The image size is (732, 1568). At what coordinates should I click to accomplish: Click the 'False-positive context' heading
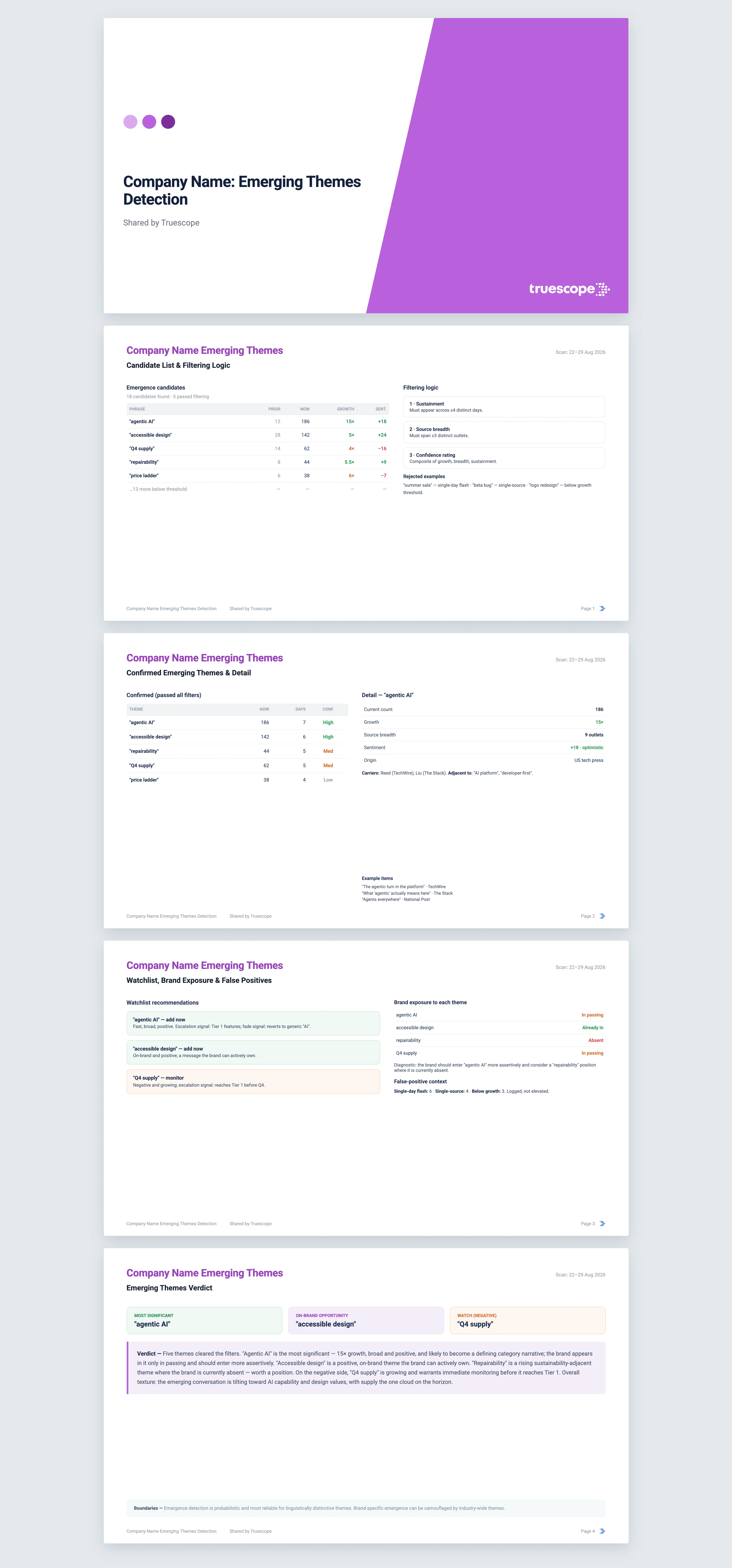(420, 1082)
